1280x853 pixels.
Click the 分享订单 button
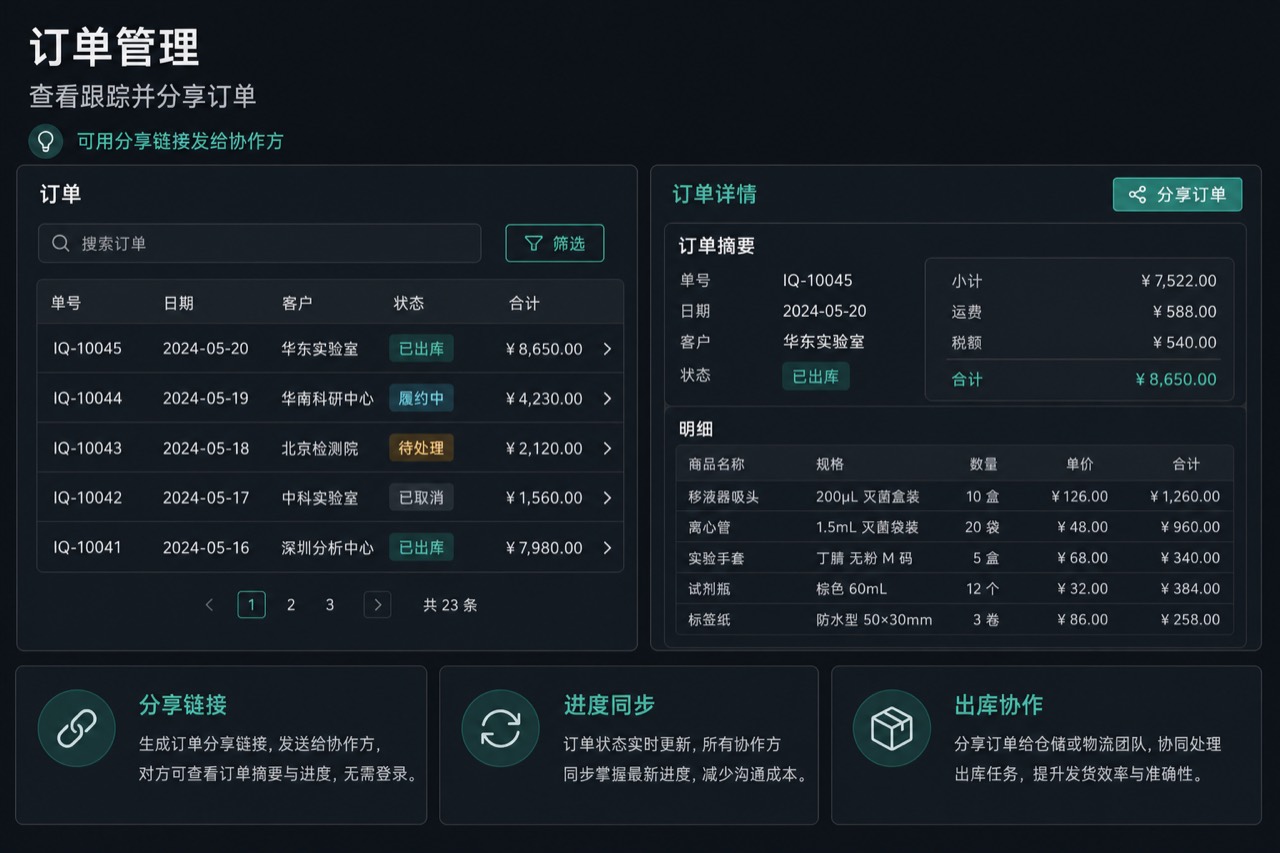[x=1177, y=194]
